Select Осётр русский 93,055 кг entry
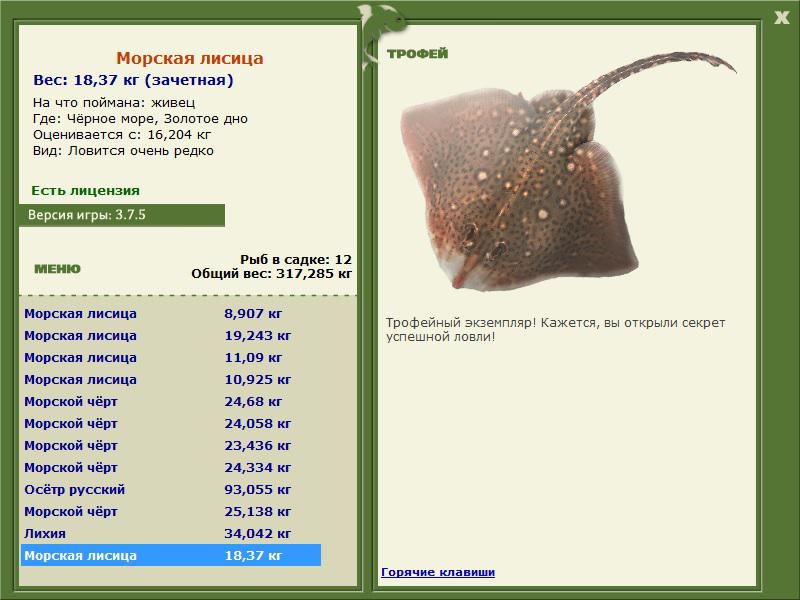 [170, 489]
